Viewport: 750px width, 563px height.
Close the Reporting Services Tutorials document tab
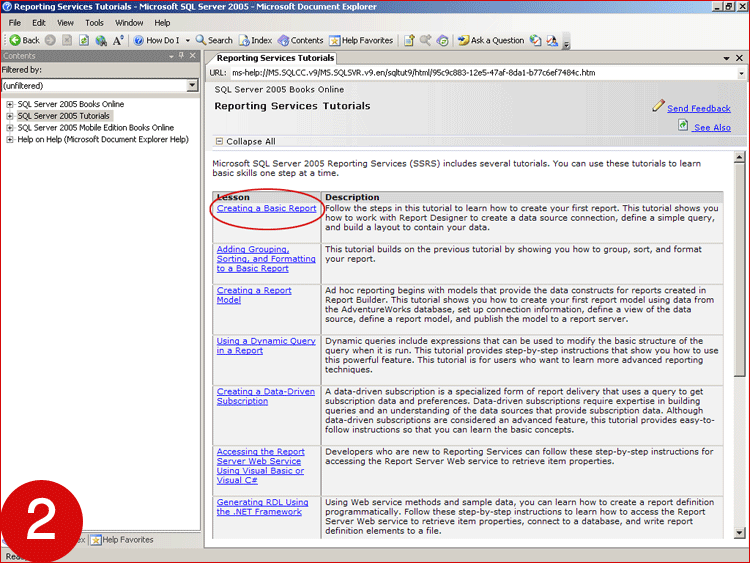739,58
